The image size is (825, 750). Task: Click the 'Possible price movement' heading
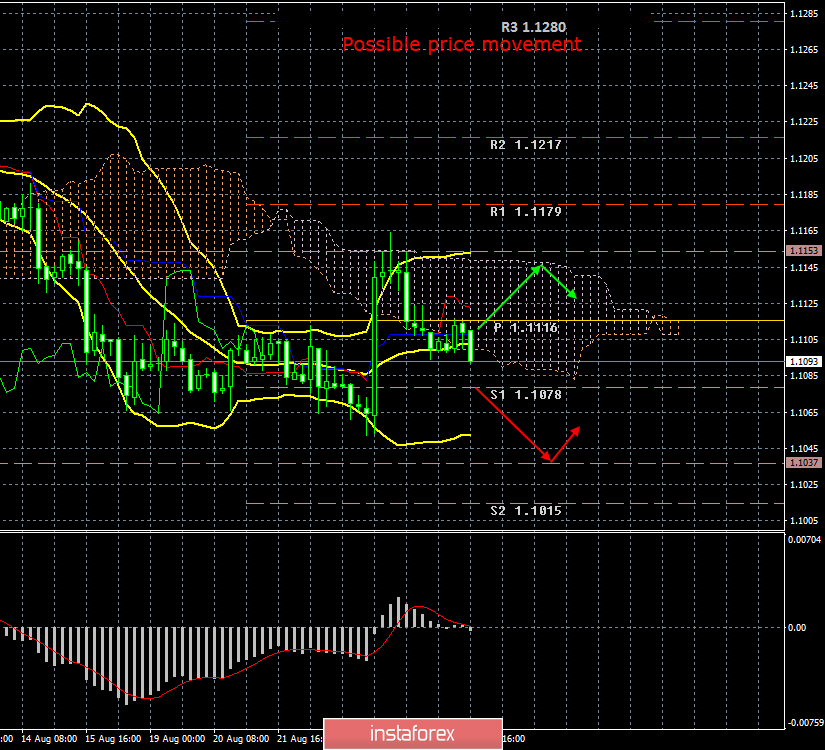click(x=462, y=44)
